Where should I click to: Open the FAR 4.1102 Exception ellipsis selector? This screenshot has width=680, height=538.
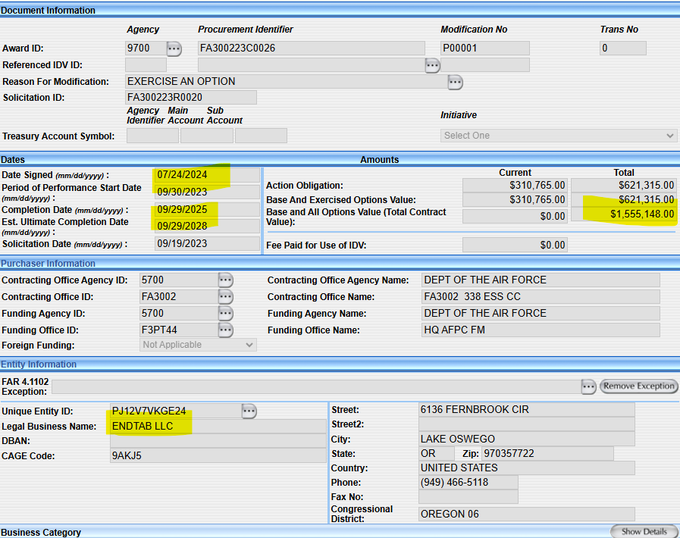[x=588, y=386]
